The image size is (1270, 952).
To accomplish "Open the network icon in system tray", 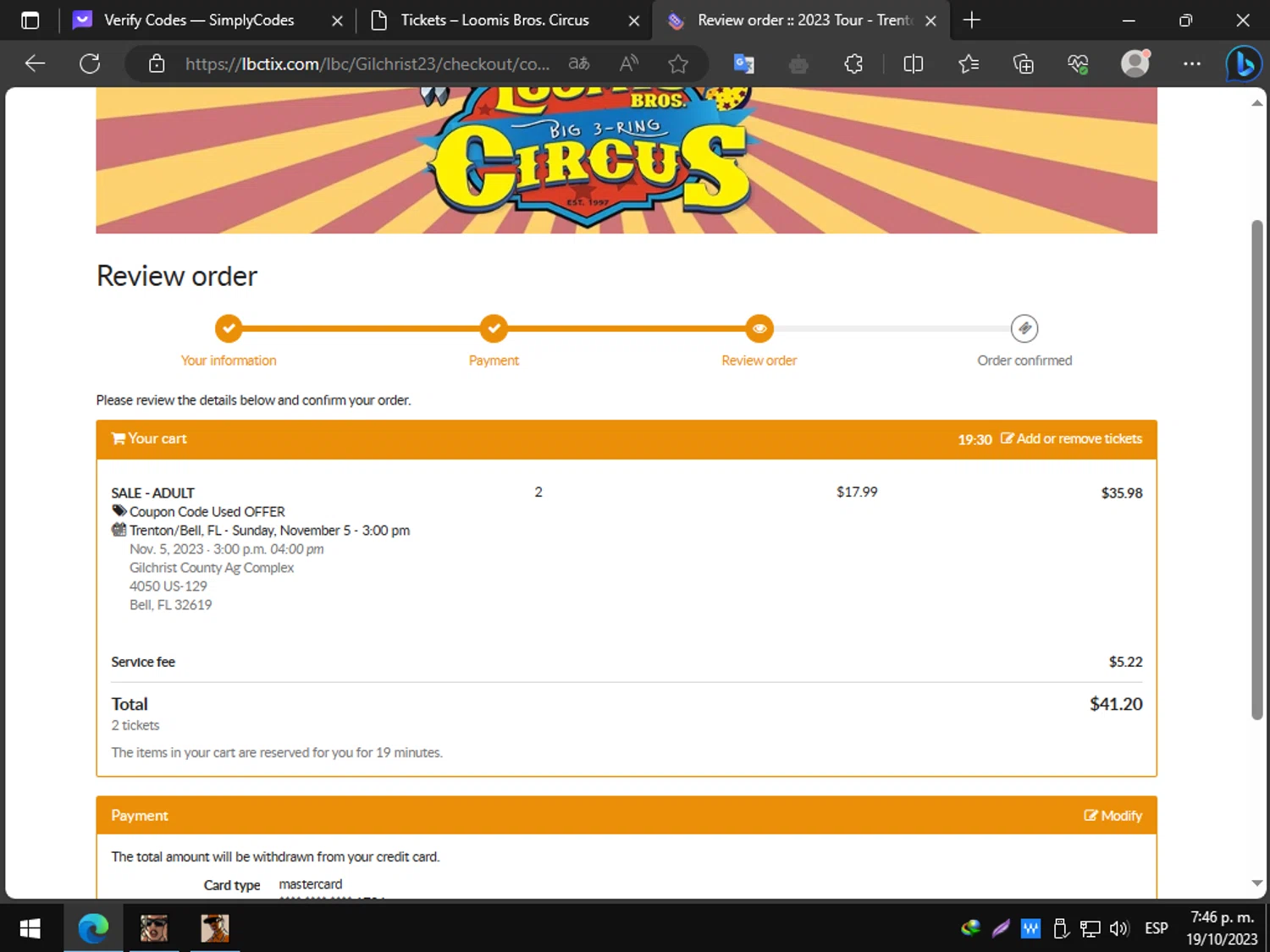I will pyautogui.click(x=1091, y=929).
